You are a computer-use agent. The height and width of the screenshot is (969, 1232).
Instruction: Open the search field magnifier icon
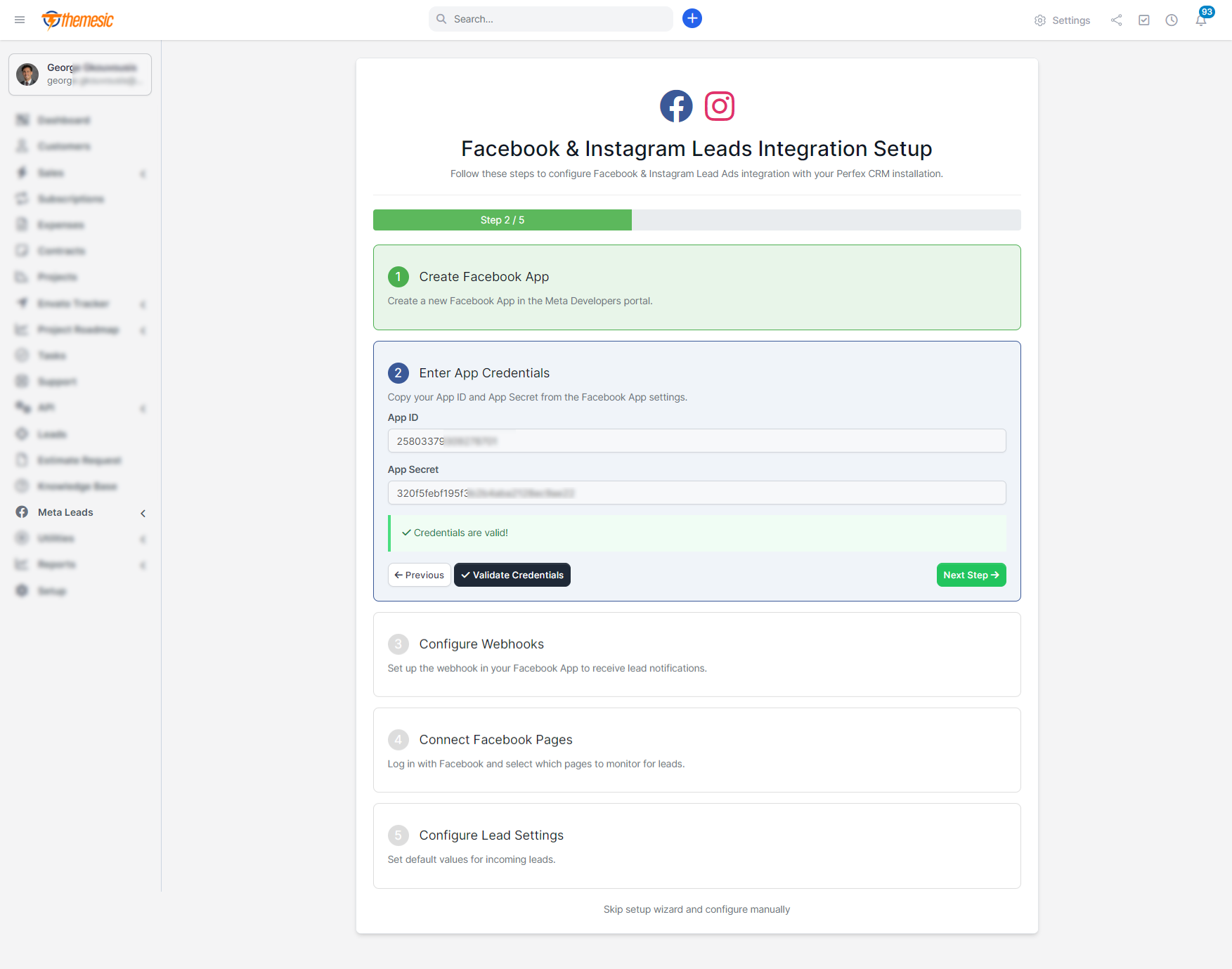441,19
